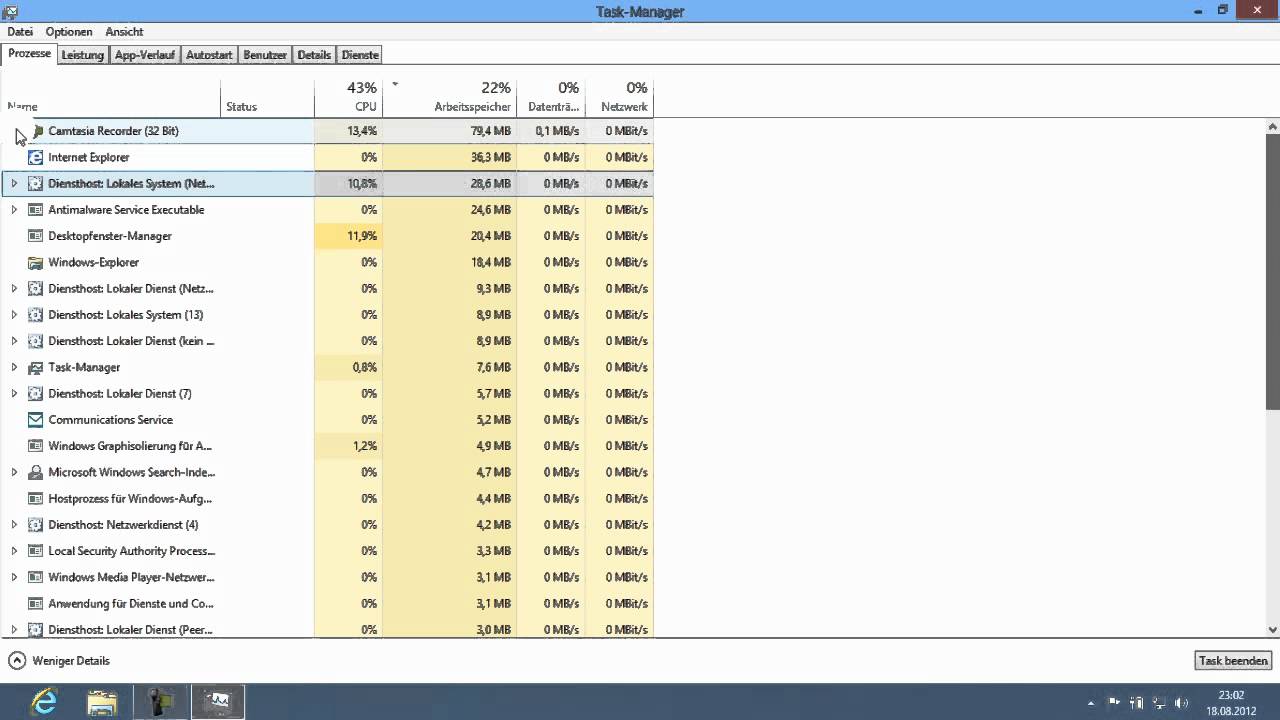
Task: Sort by the Datenträger column header
Action: point(551,97)
